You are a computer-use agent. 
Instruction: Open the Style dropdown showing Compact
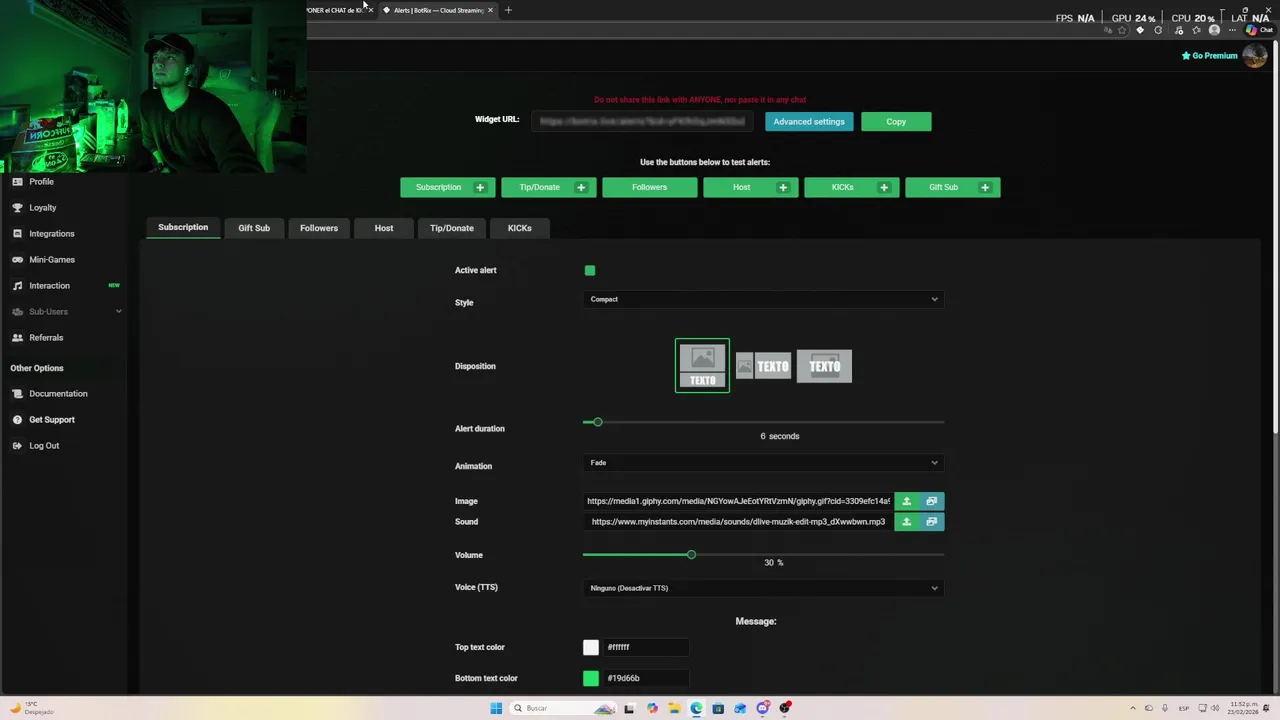[763, 299]
